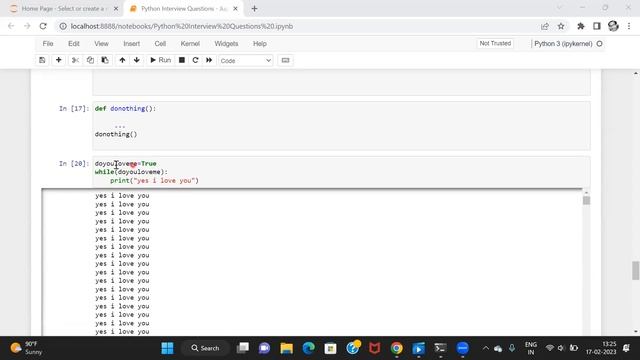Open the weather widget showing Sunny
640x360 pixels.
(x=27, y=348)
